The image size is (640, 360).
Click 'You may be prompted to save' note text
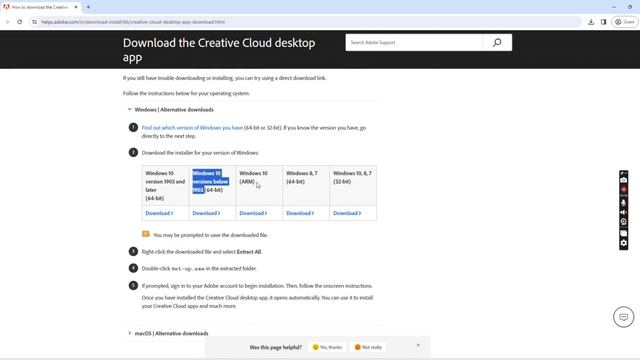click(x=210, y=235)
